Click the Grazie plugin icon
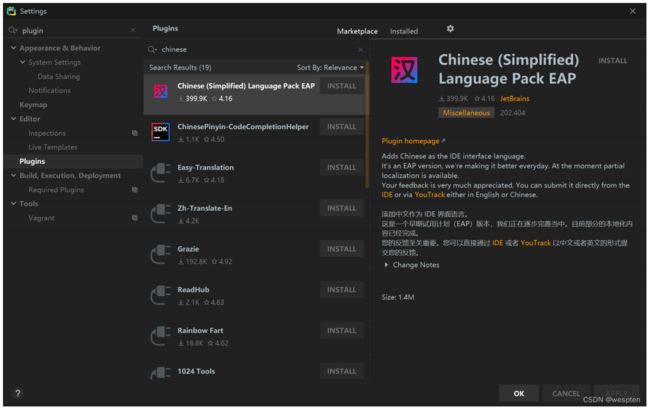Viewport: 650px width, 410px height. [x=160, y=254]
